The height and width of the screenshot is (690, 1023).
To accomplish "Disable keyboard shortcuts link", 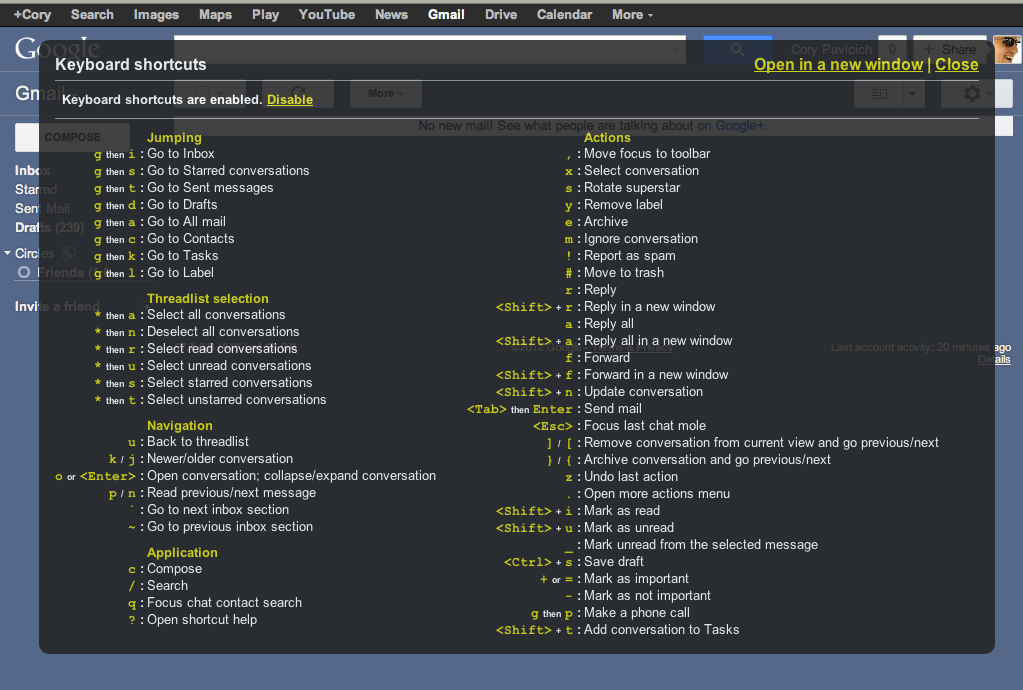I will [x=290, y=100].
